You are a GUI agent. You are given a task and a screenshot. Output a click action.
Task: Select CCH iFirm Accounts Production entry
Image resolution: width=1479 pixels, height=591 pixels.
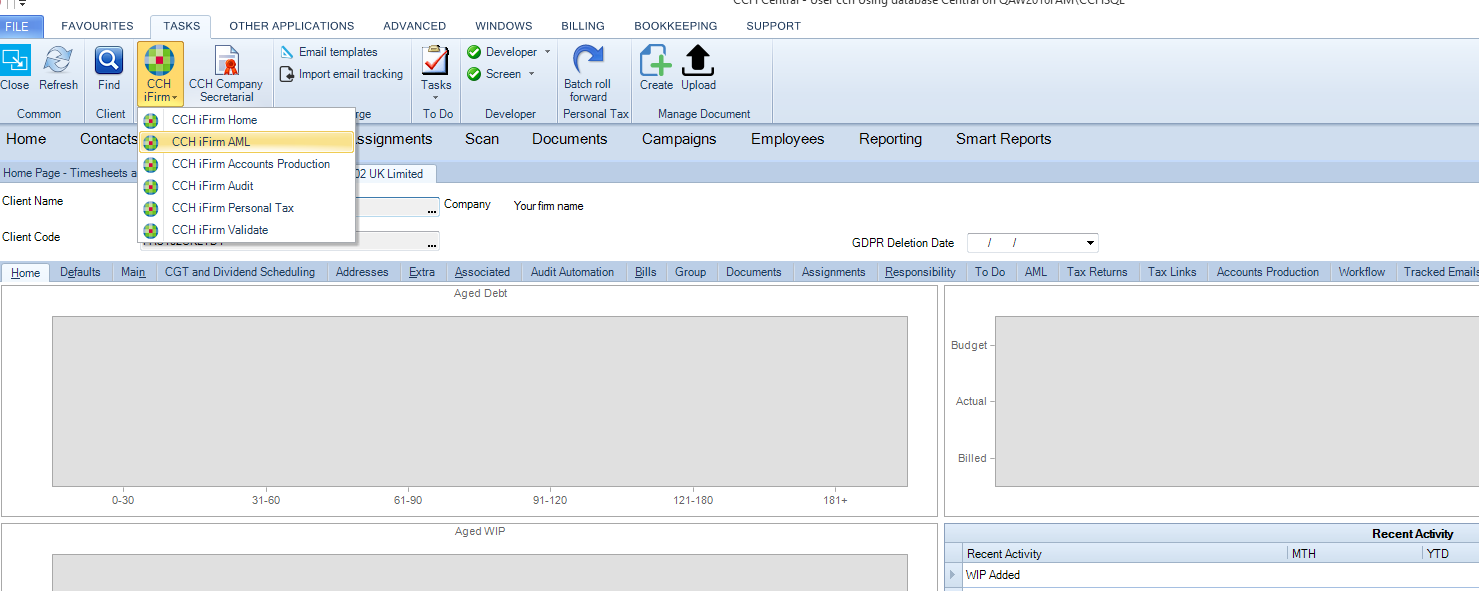point(247,164)
